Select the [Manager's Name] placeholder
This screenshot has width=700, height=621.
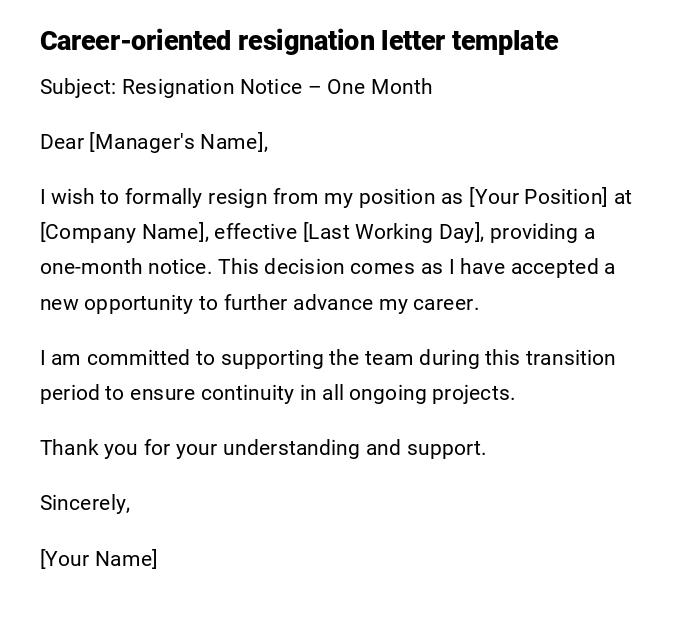178,142
